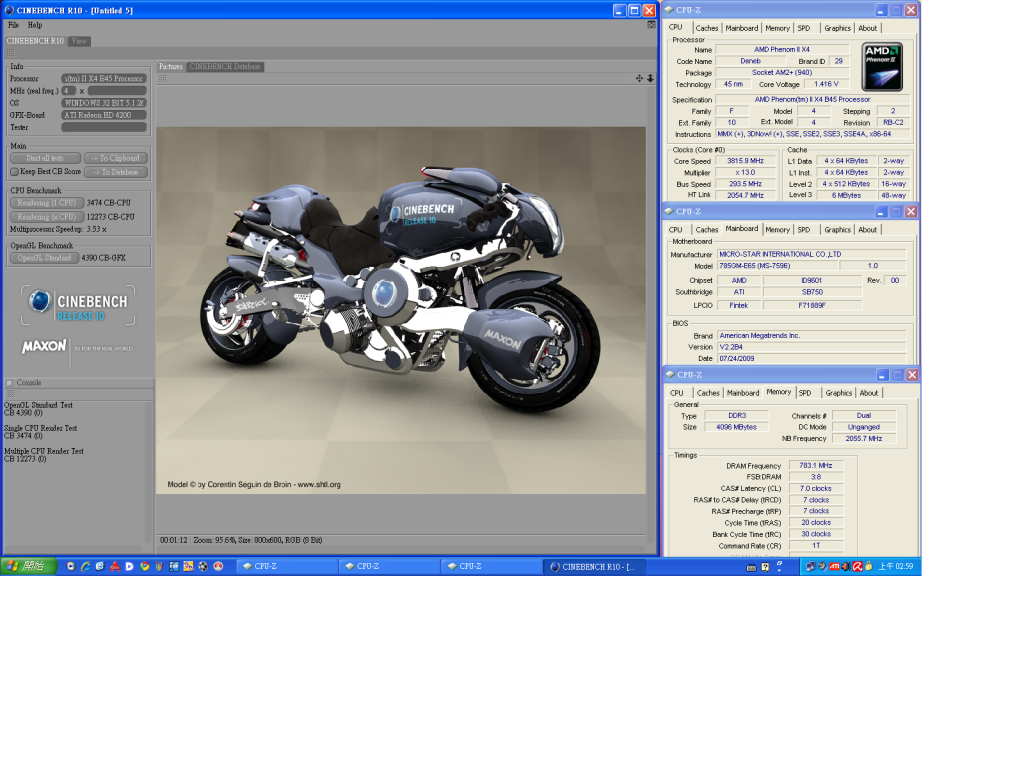Click the Console panel's horizontal scrollbar

[73, 550]
